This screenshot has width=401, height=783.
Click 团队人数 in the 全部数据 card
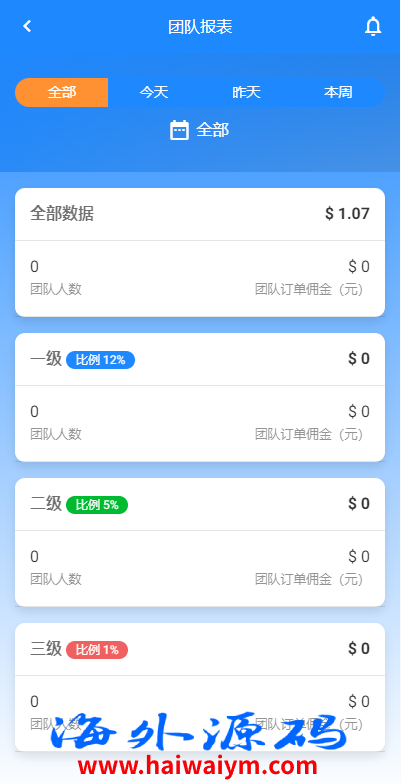56,289
